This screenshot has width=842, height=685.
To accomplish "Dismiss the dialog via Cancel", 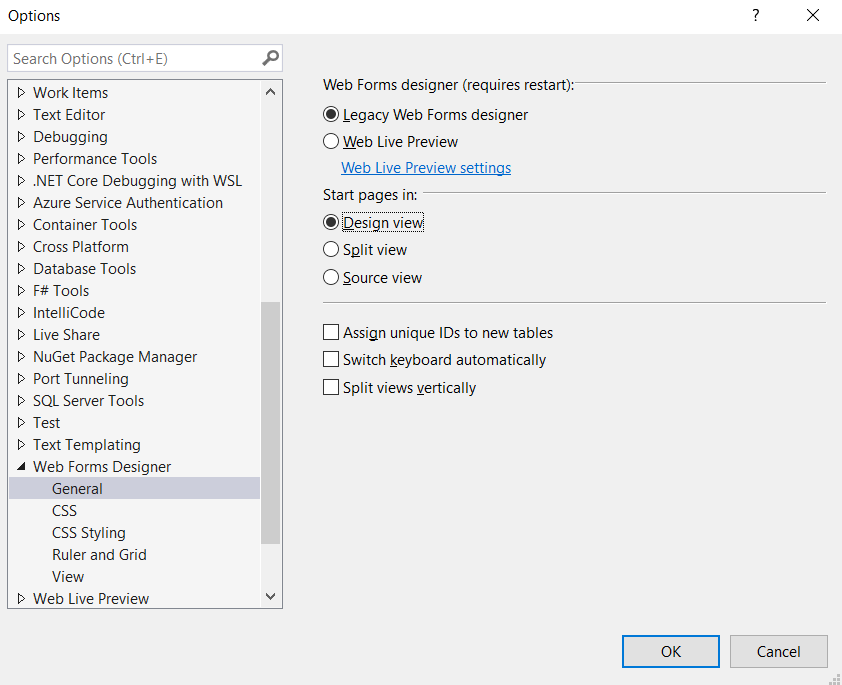I will coord(778,651).
